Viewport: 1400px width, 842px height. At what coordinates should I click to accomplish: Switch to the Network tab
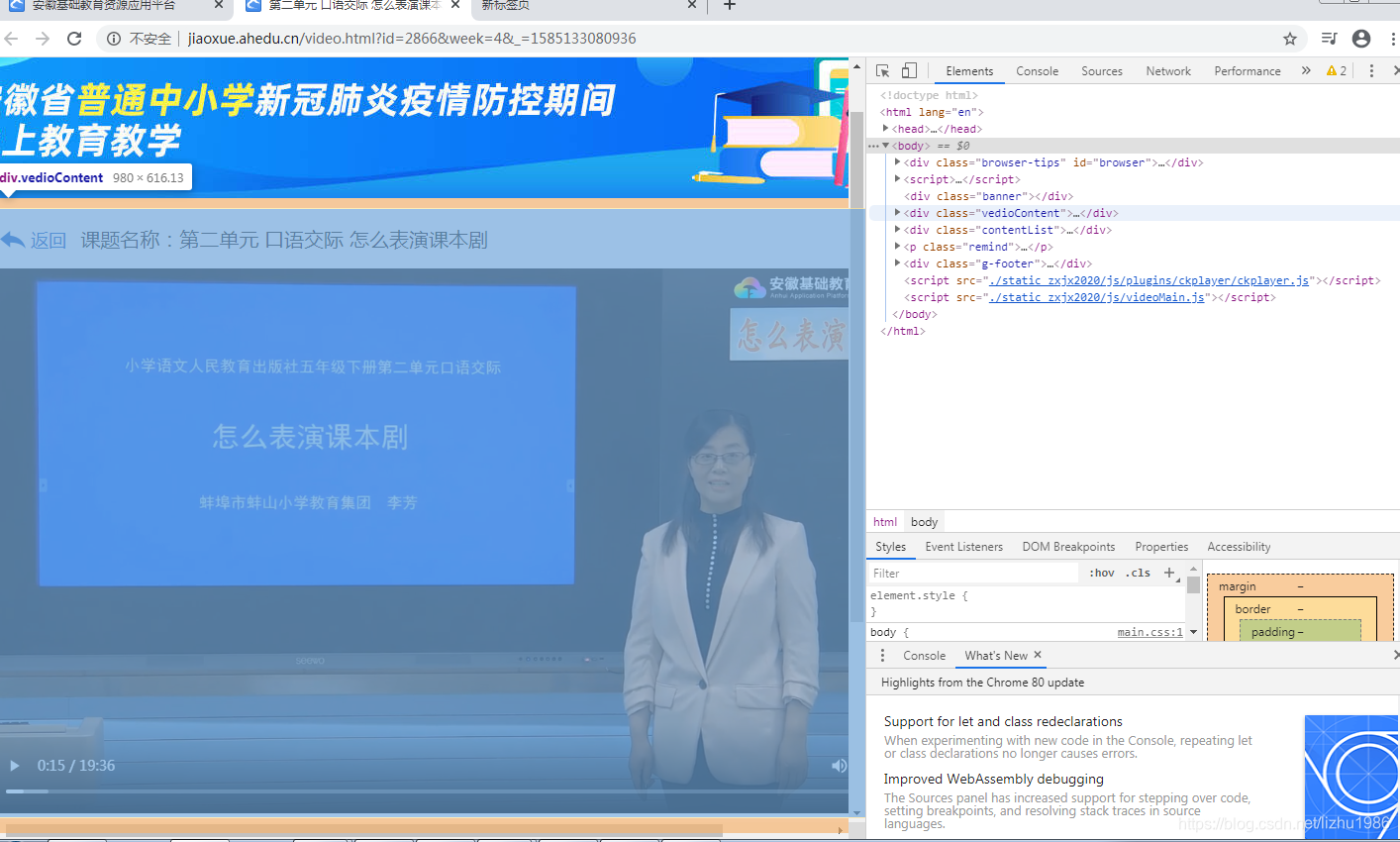coord(1168,70)
